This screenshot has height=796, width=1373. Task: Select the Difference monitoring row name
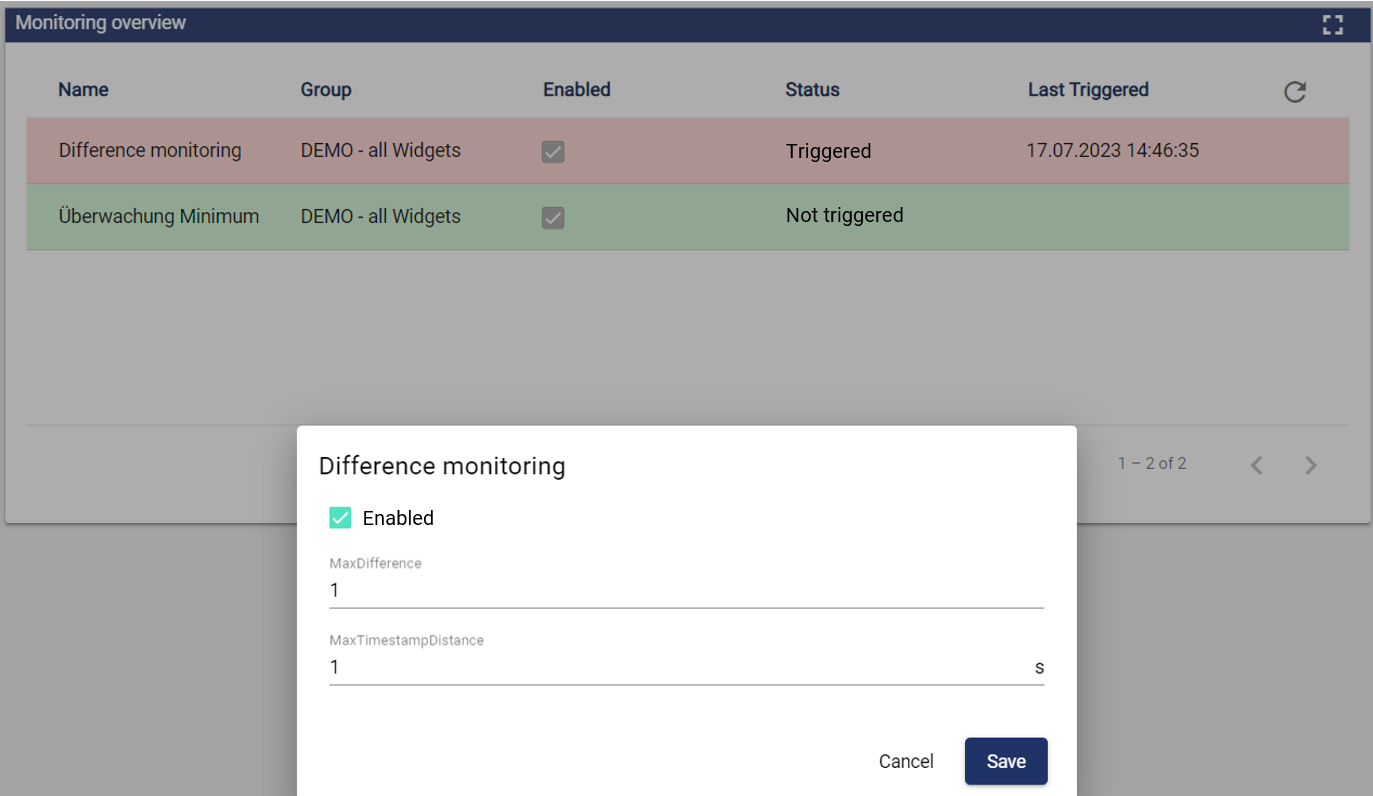(x=150, y=151)
